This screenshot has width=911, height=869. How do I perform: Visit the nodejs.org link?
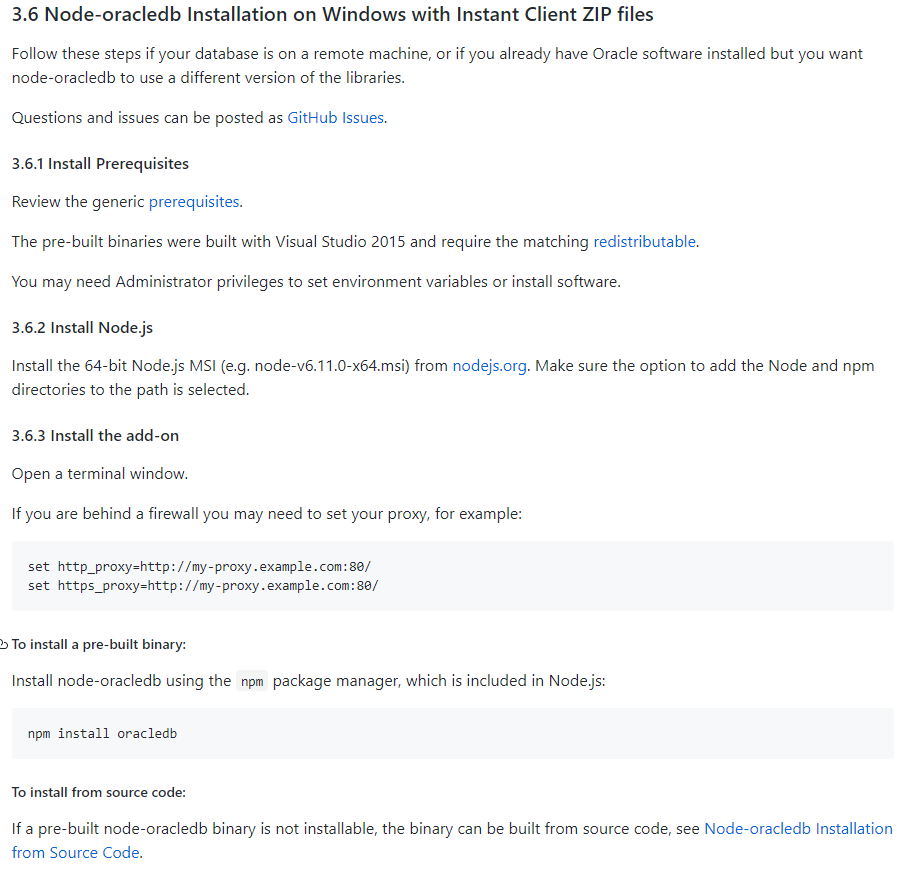click(489, 366)
